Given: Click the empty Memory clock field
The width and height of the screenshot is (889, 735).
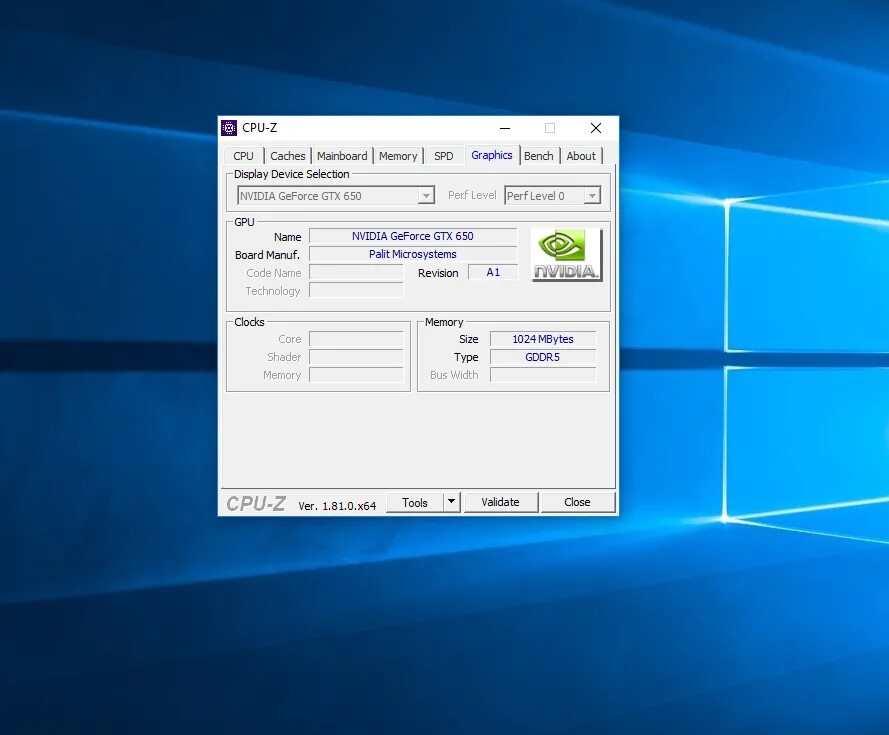Looking at the screenshot, I should (356, 375).
